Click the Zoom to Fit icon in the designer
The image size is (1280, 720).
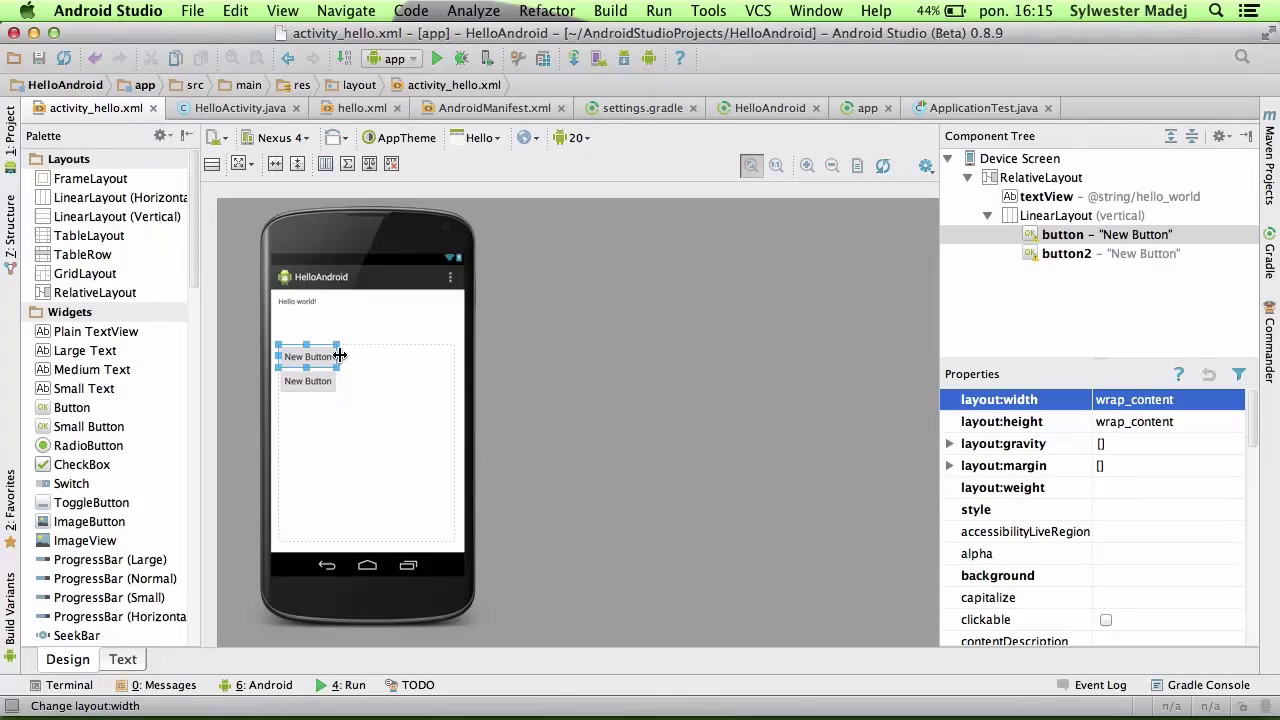(751, 165)
